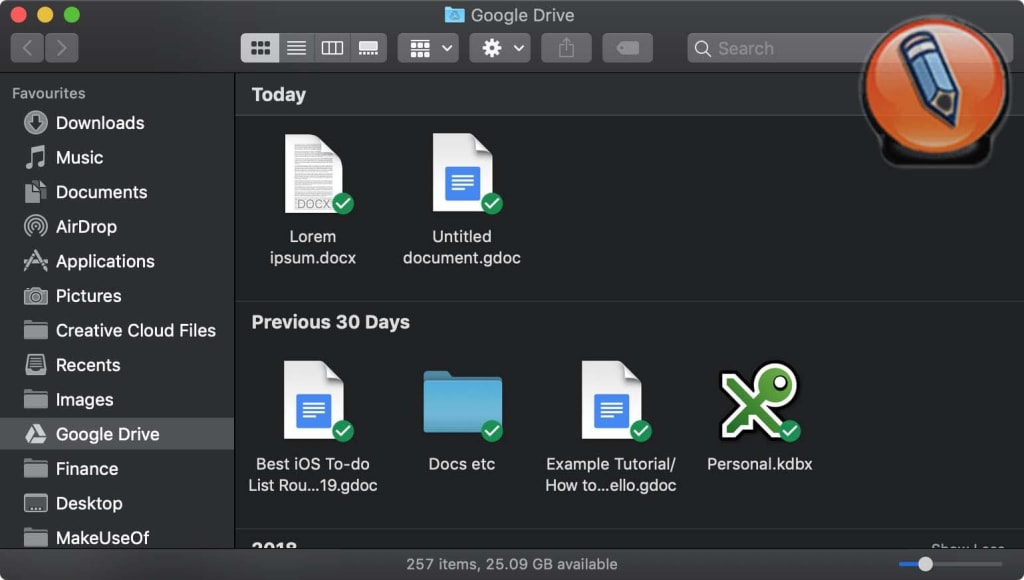Select Google Drive in the sidebar
The width and height of the screenshot is (1024, 580).
117,434
